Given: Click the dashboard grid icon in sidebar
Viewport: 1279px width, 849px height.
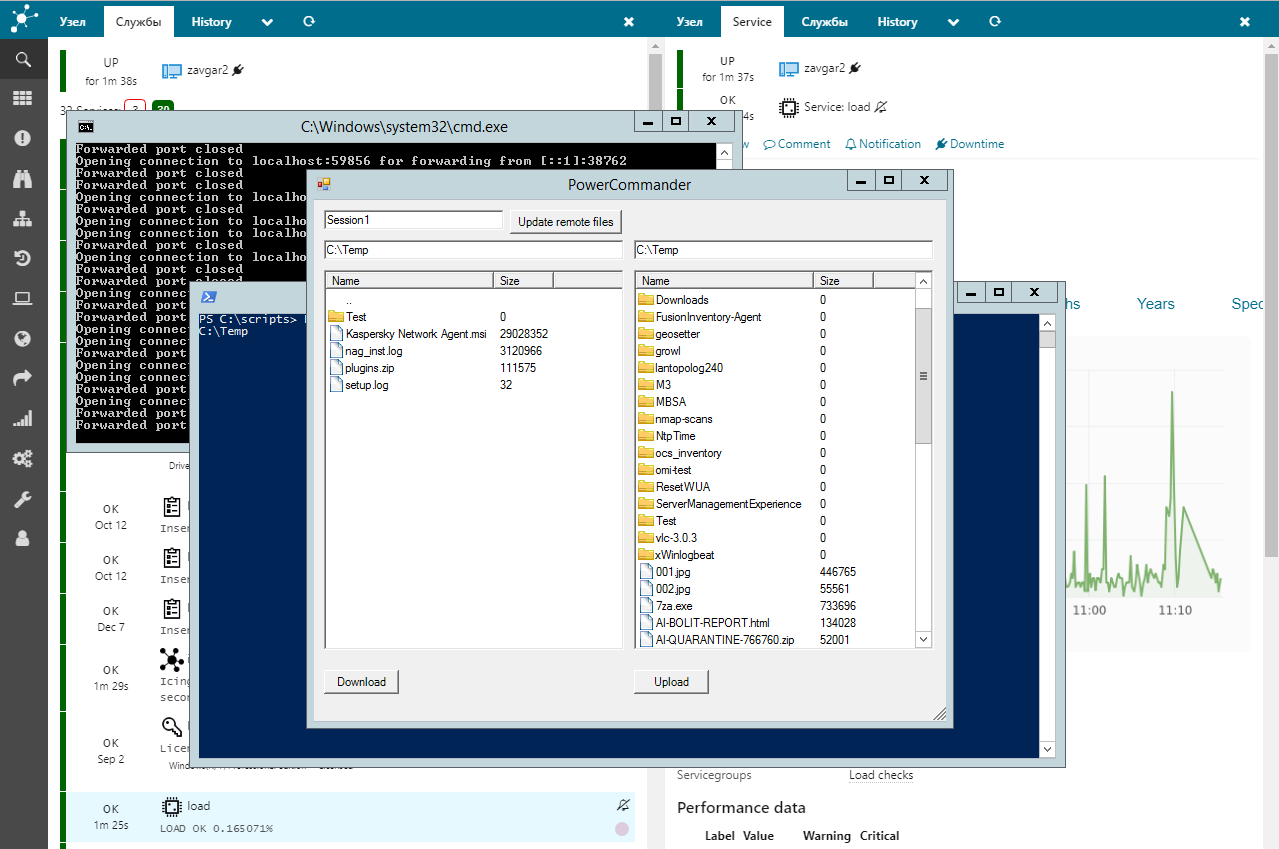Looking at the screenshot, I should coord(22,98).
